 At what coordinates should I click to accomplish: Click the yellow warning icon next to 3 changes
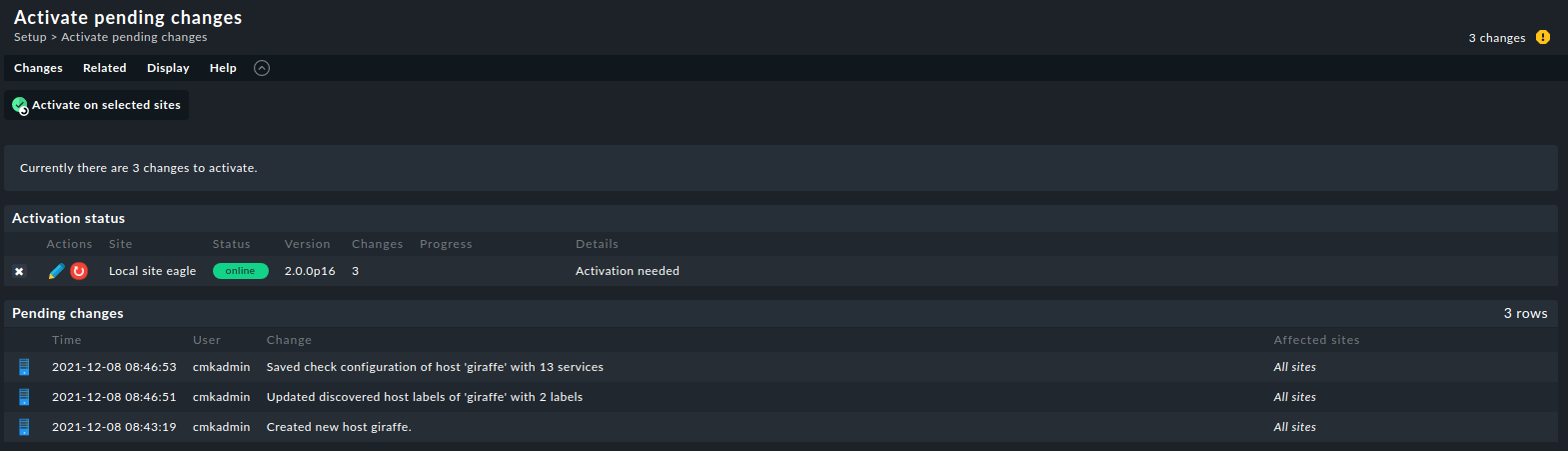coord(1543,37)
